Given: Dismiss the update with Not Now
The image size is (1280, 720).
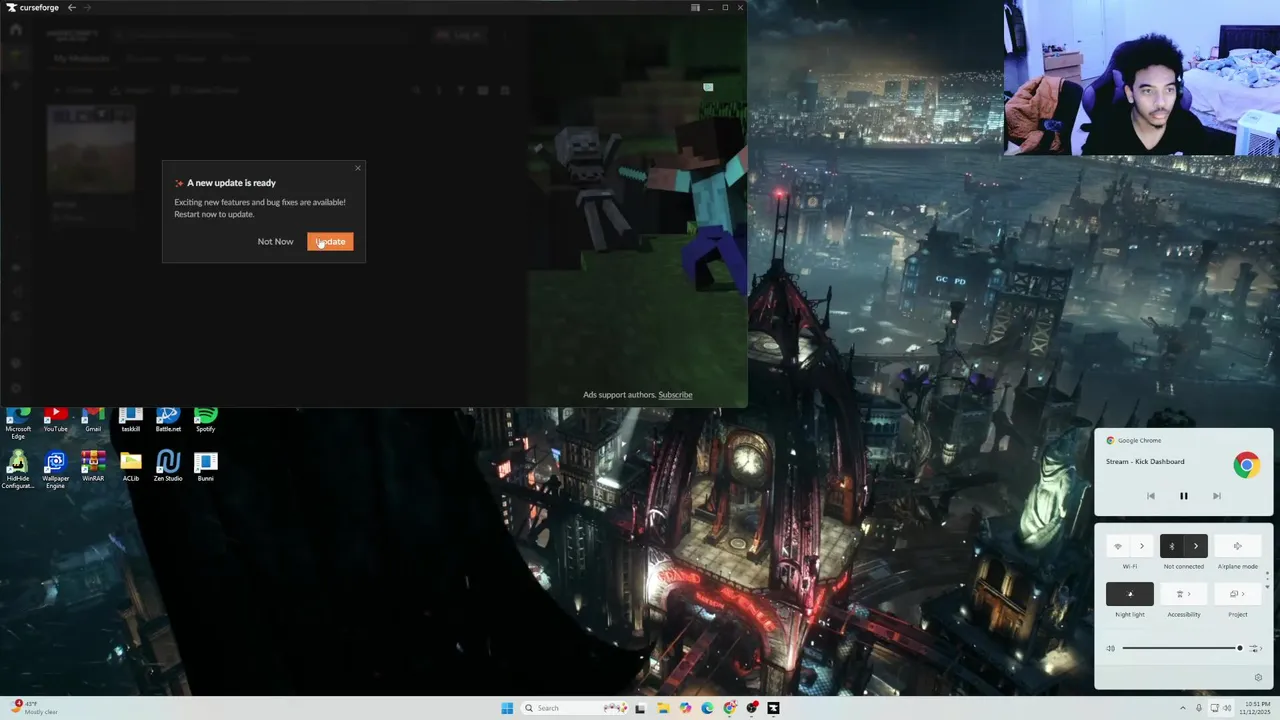Looking at the screenshot, I should [275, 241].
